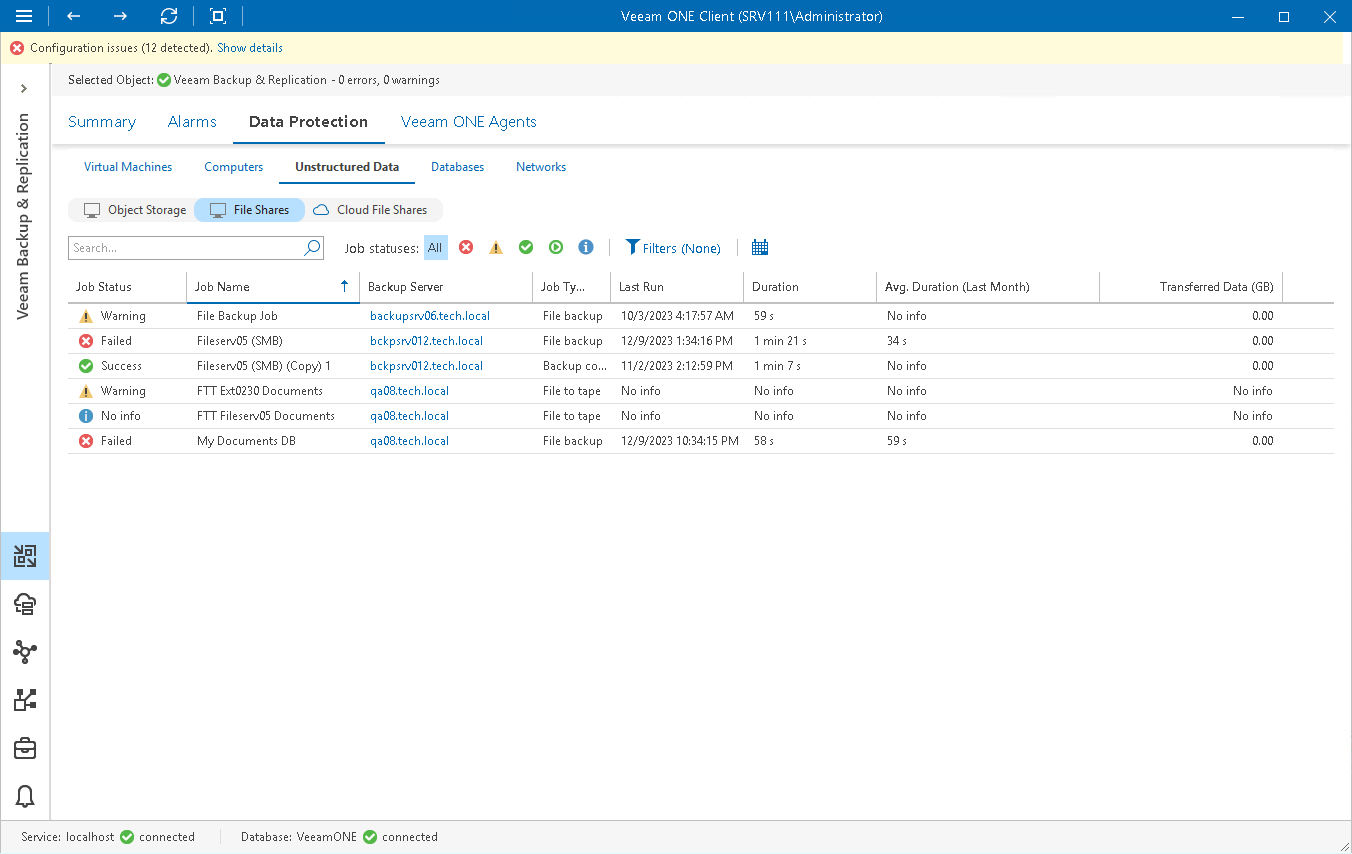Open the hamburger main menu
1352x854 pixels.
pos(24,16)
